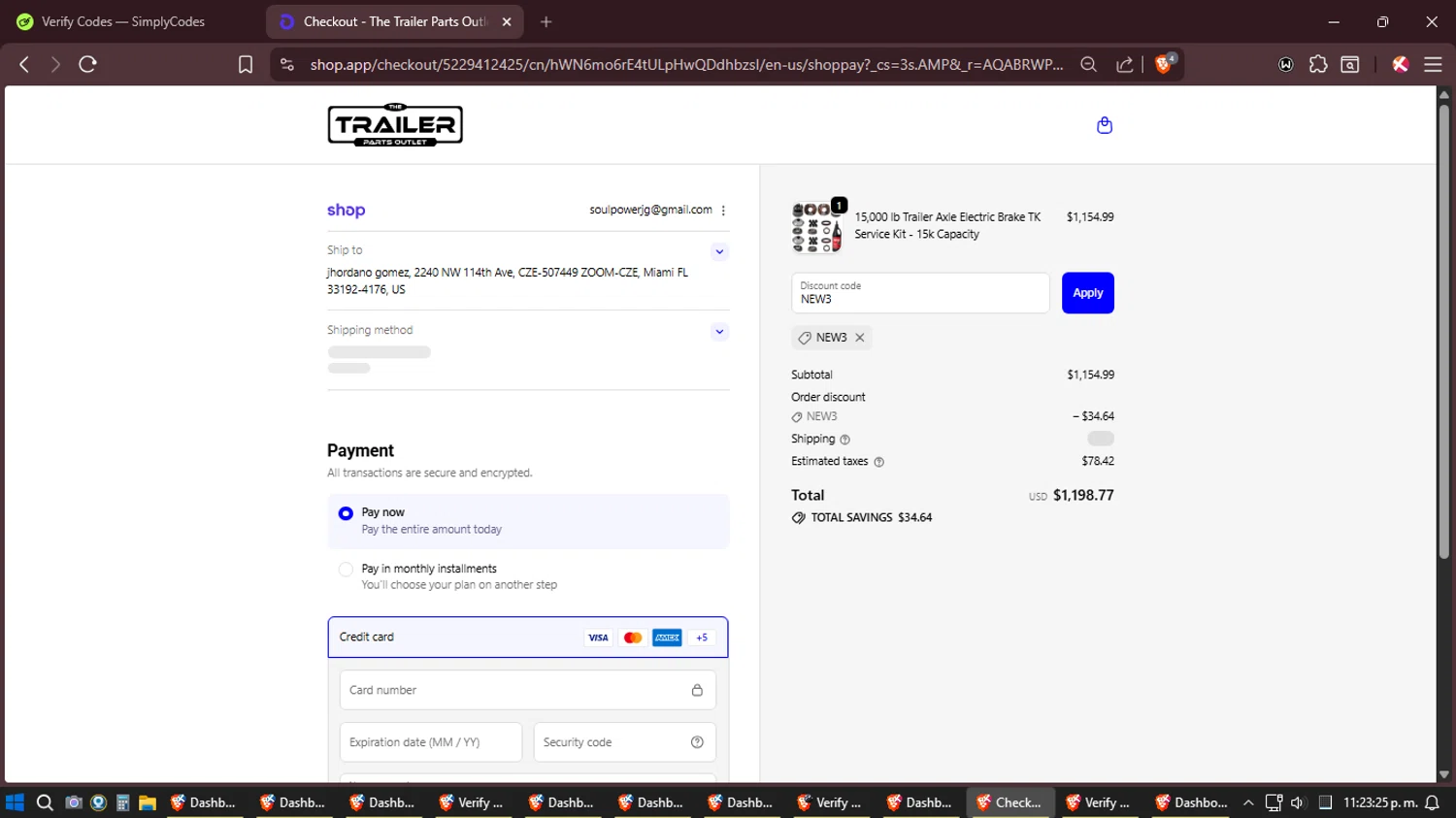The image size is (1456, 818).
Task: Focus the Card number field
Action: pos(527,690)
